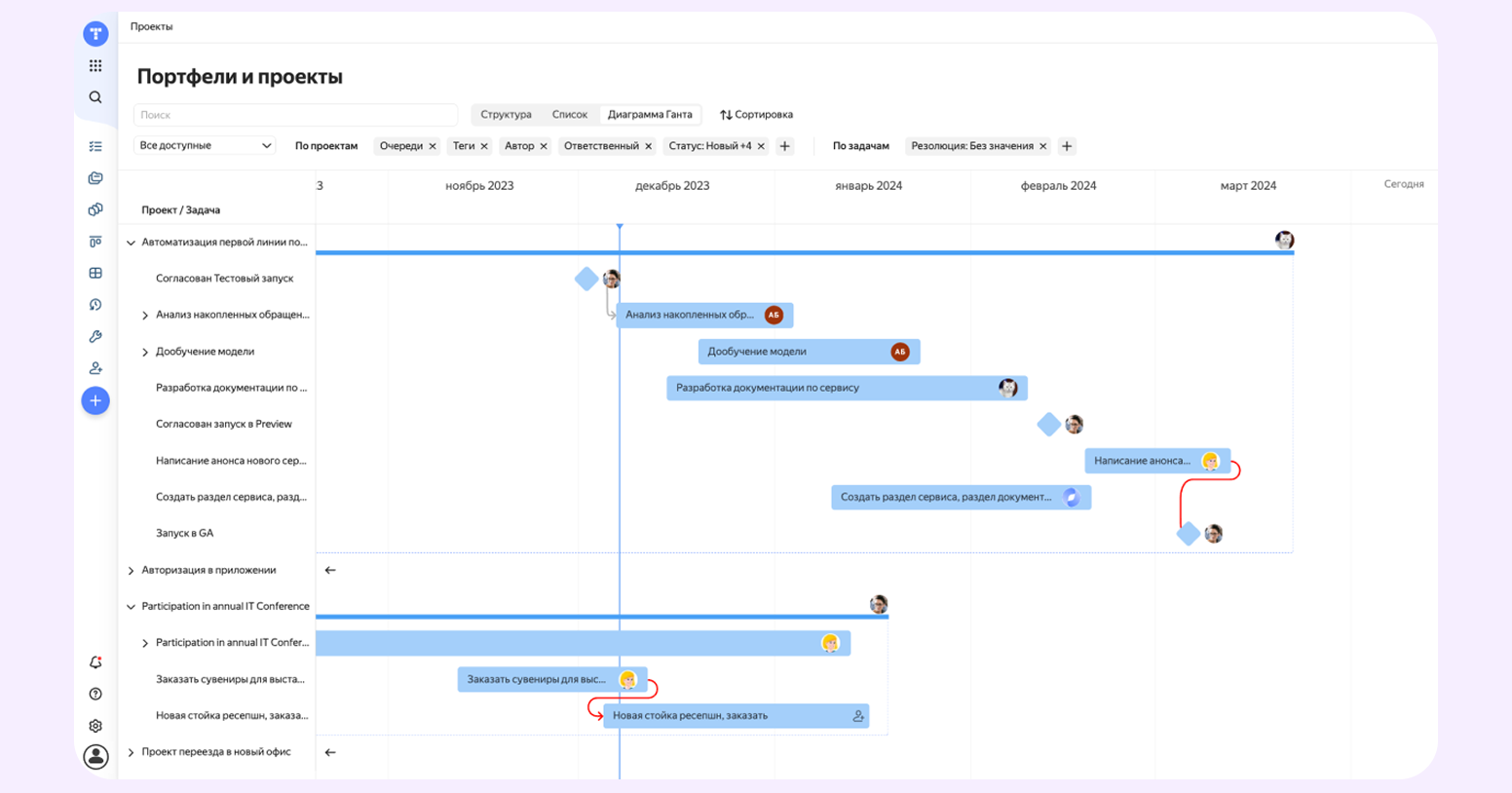Click the blue plus create button
The width and height of the screenshot is (1512, 793).
(x=95, y=400)
